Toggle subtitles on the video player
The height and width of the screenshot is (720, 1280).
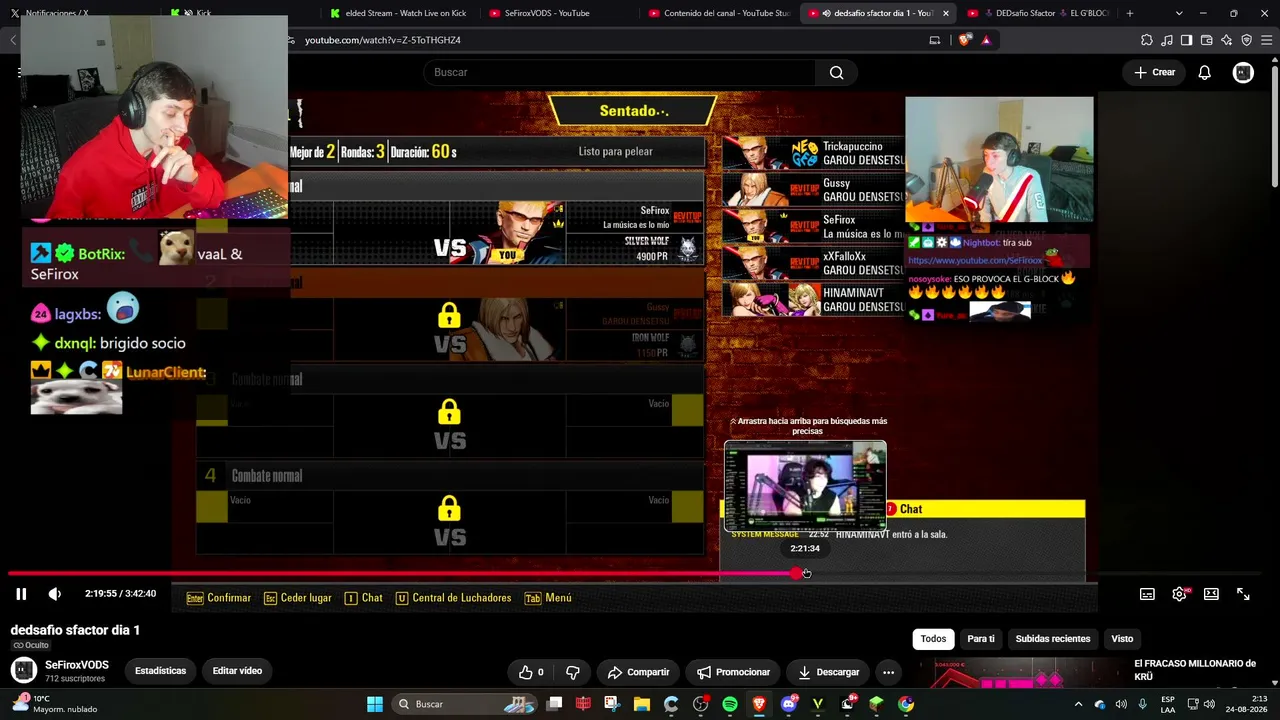click(x=1147, y=594)
